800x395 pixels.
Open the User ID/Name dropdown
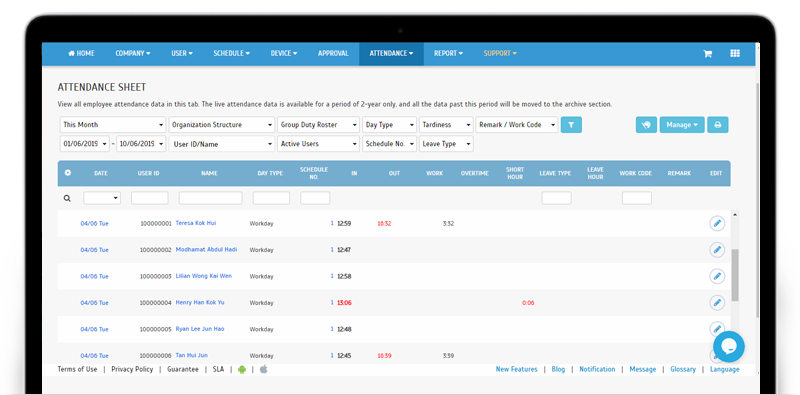point(222,144)
